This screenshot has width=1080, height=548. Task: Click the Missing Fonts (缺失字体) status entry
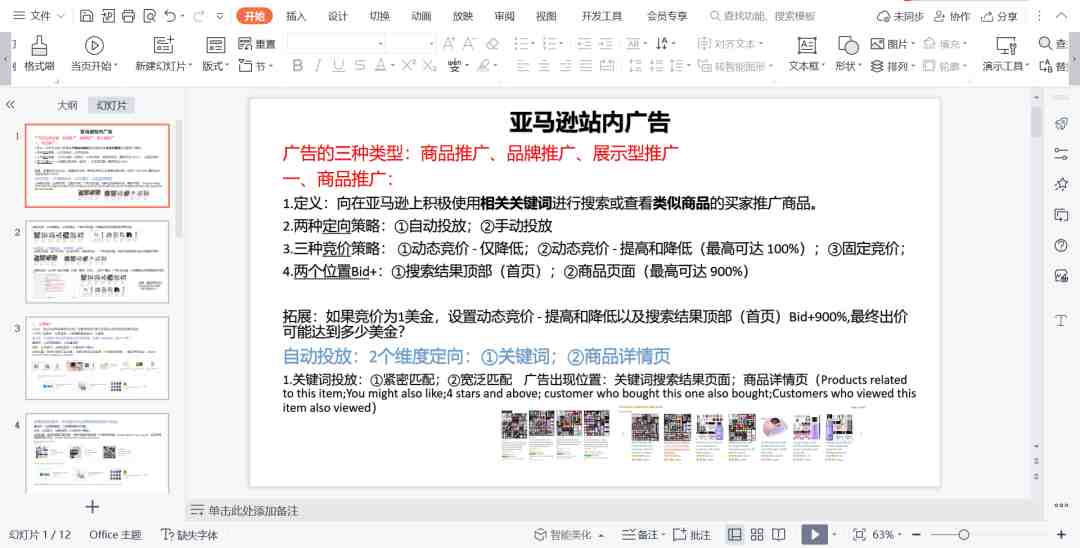click(189, 534)
